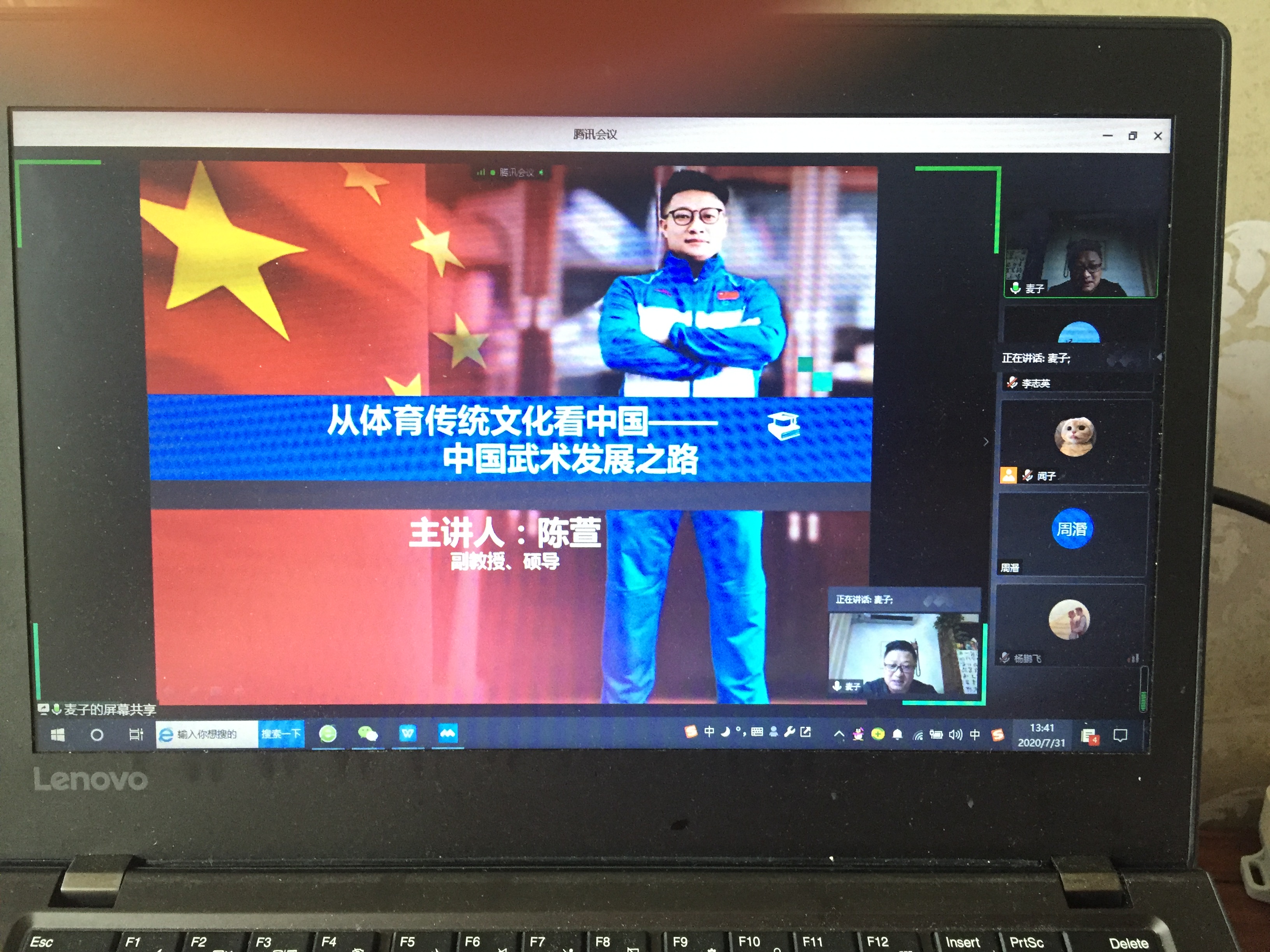Open the WeChat taskbar icon
The height and width of the screenshot is (952, 1270).
[x=367, y=733]
